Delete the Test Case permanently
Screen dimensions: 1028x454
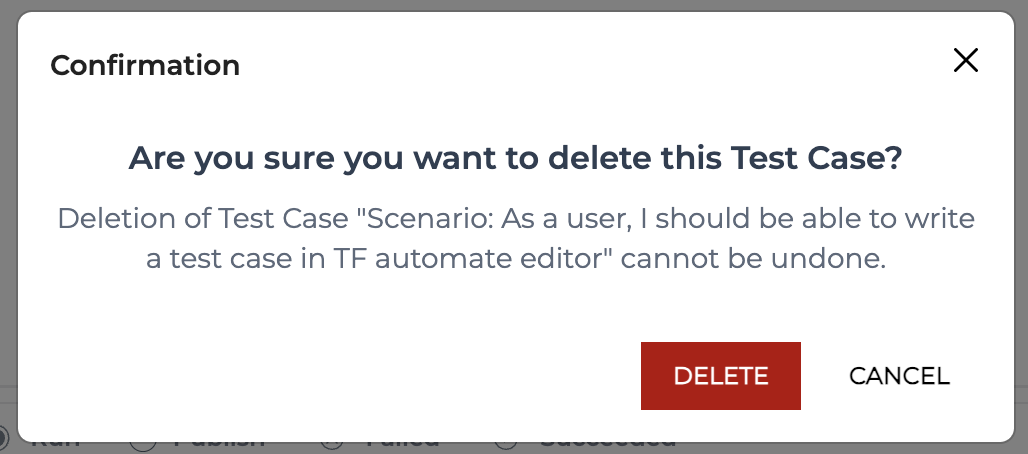click(721, 376)
